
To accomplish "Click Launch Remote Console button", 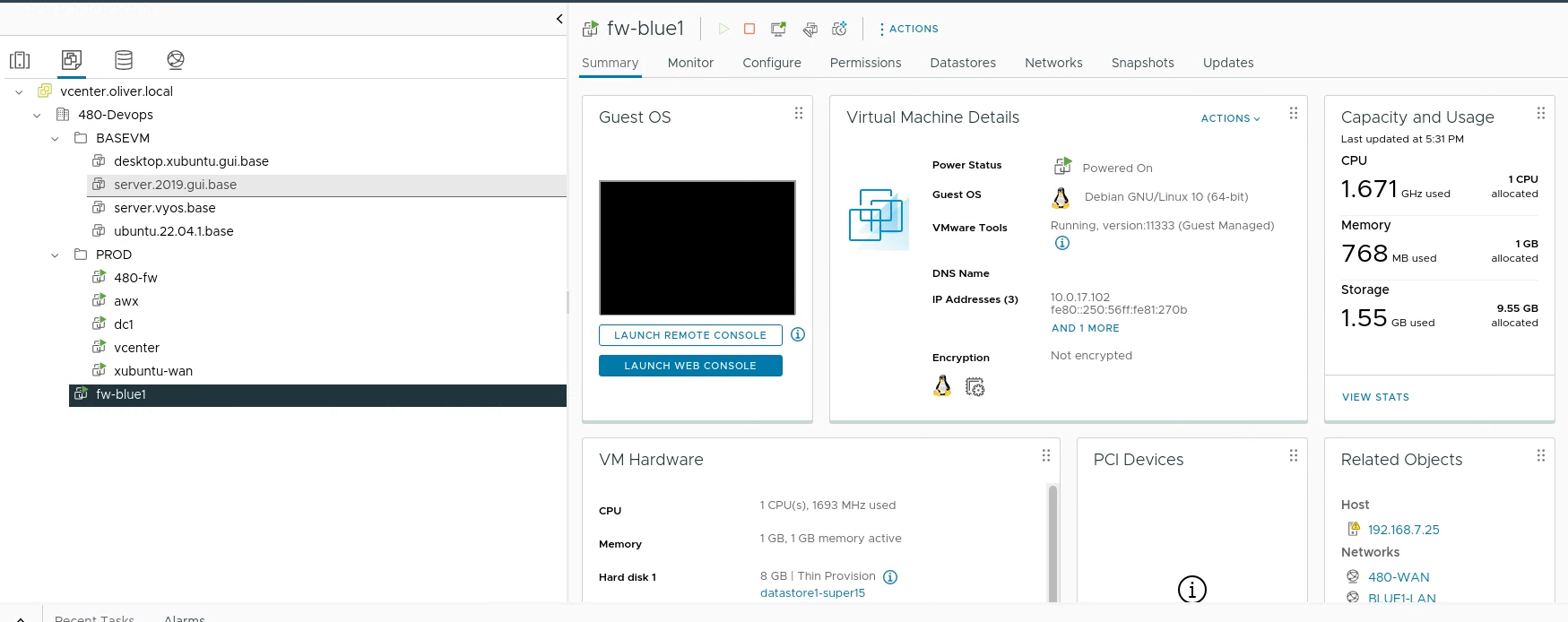I will tap(690, 335).
